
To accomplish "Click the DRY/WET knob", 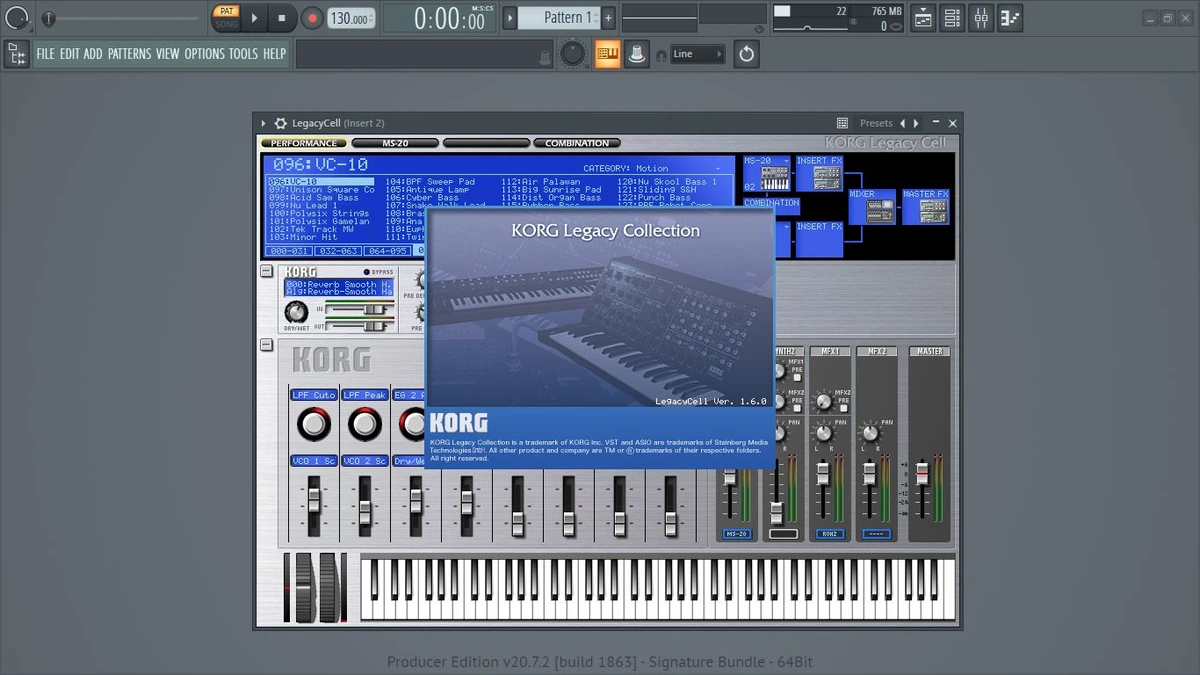I will (x=296, y=312).
